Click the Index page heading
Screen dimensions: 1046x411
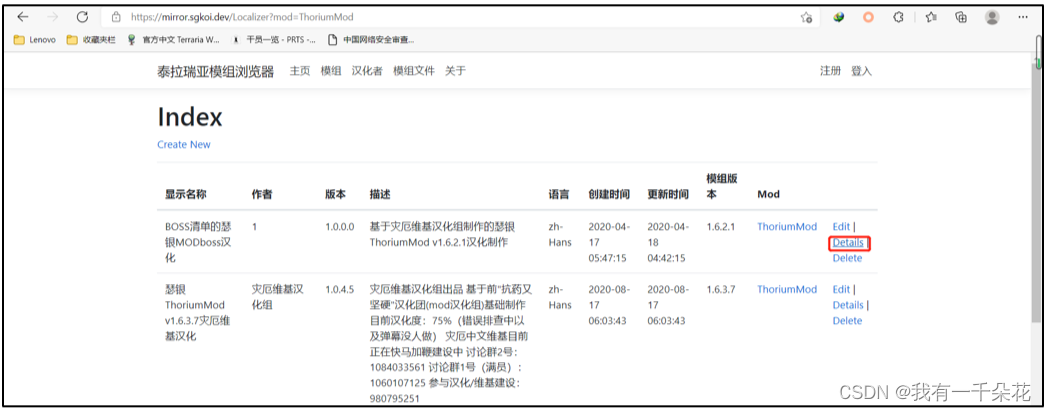click(189, 117)
